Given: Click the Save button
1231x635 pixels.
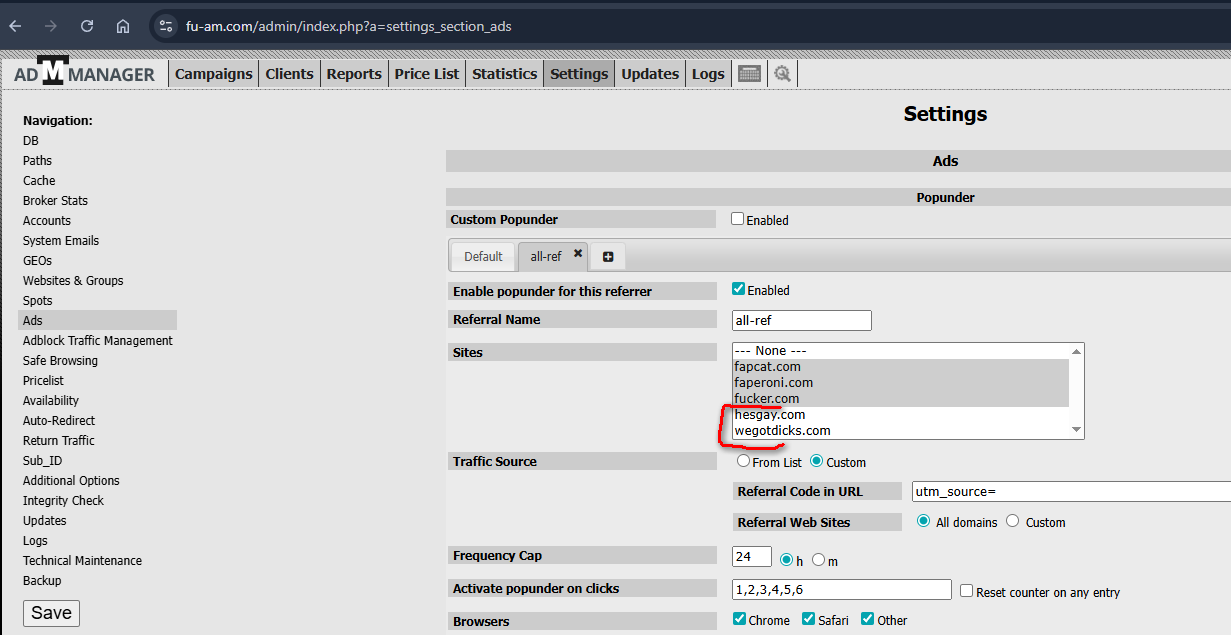Looking at the screenshot, I should coord(51,613).
